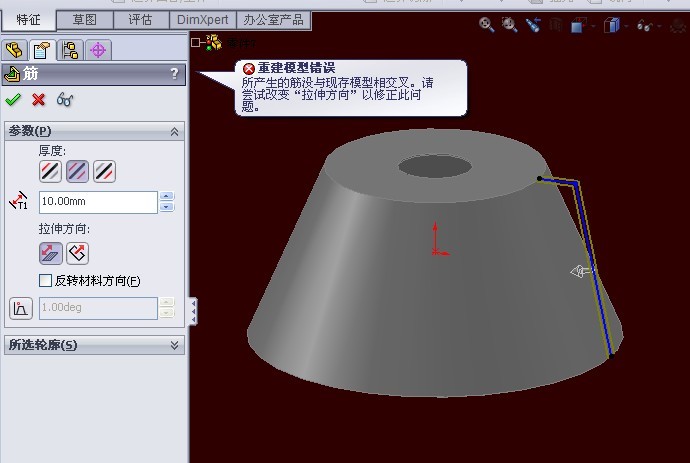Viewport: 690px width, 463px height.
Task: Open Hide/Show Items dropdown arrow
Action: click(659, 26)
